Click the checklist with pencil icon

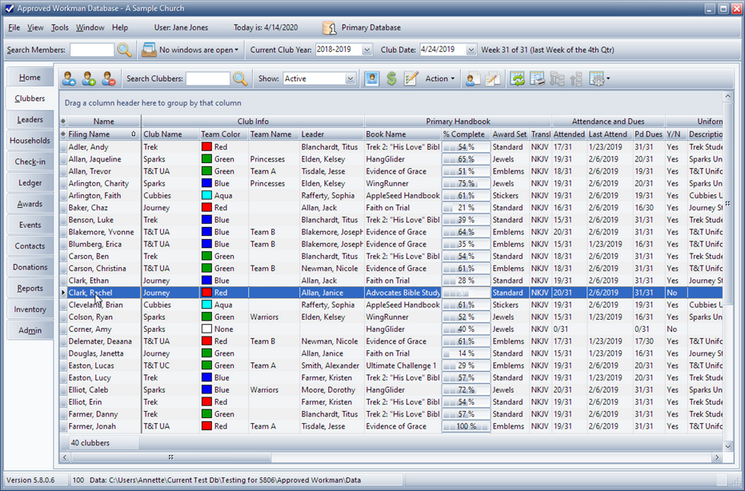[411, 78]
